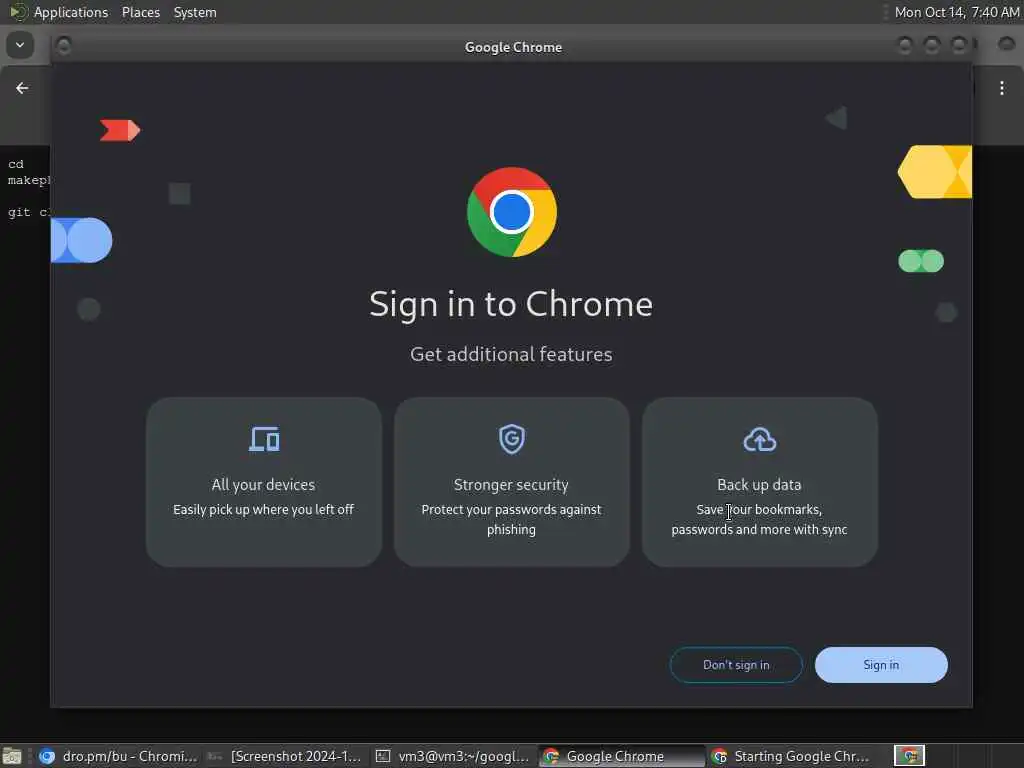This screenshot has width=1024, height=768.
Task: Click the Stronger security shield icon
Action: [x=511, y=439]
